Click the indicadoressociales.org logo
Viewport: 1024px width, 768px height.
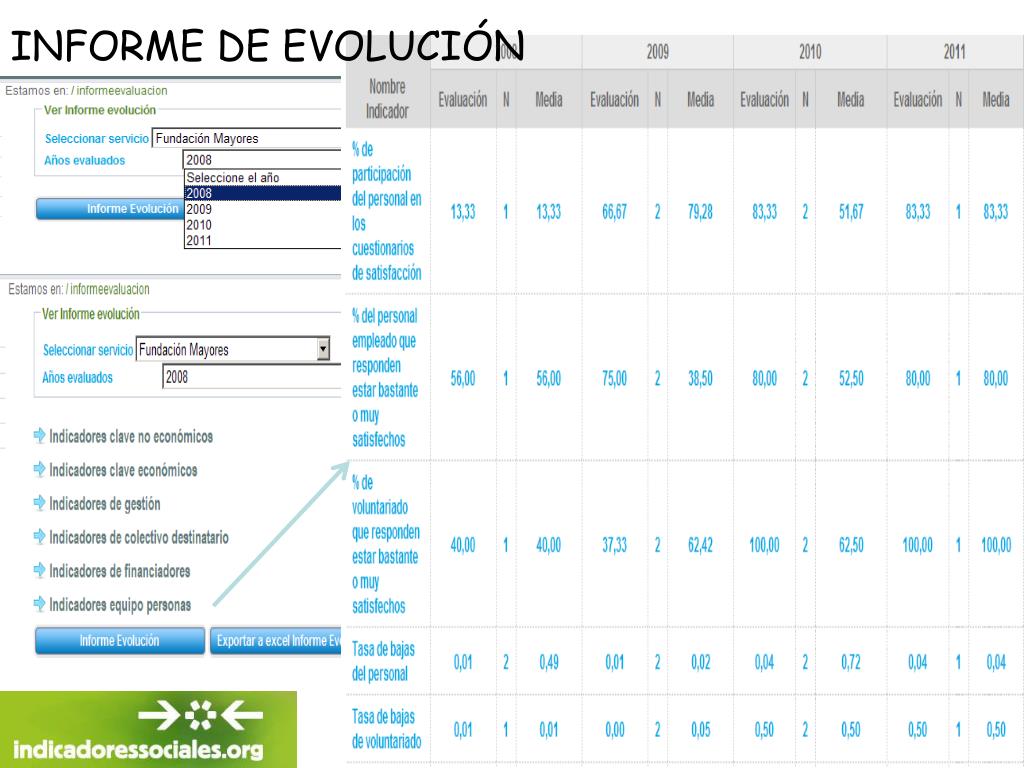[x=148, y=729]
